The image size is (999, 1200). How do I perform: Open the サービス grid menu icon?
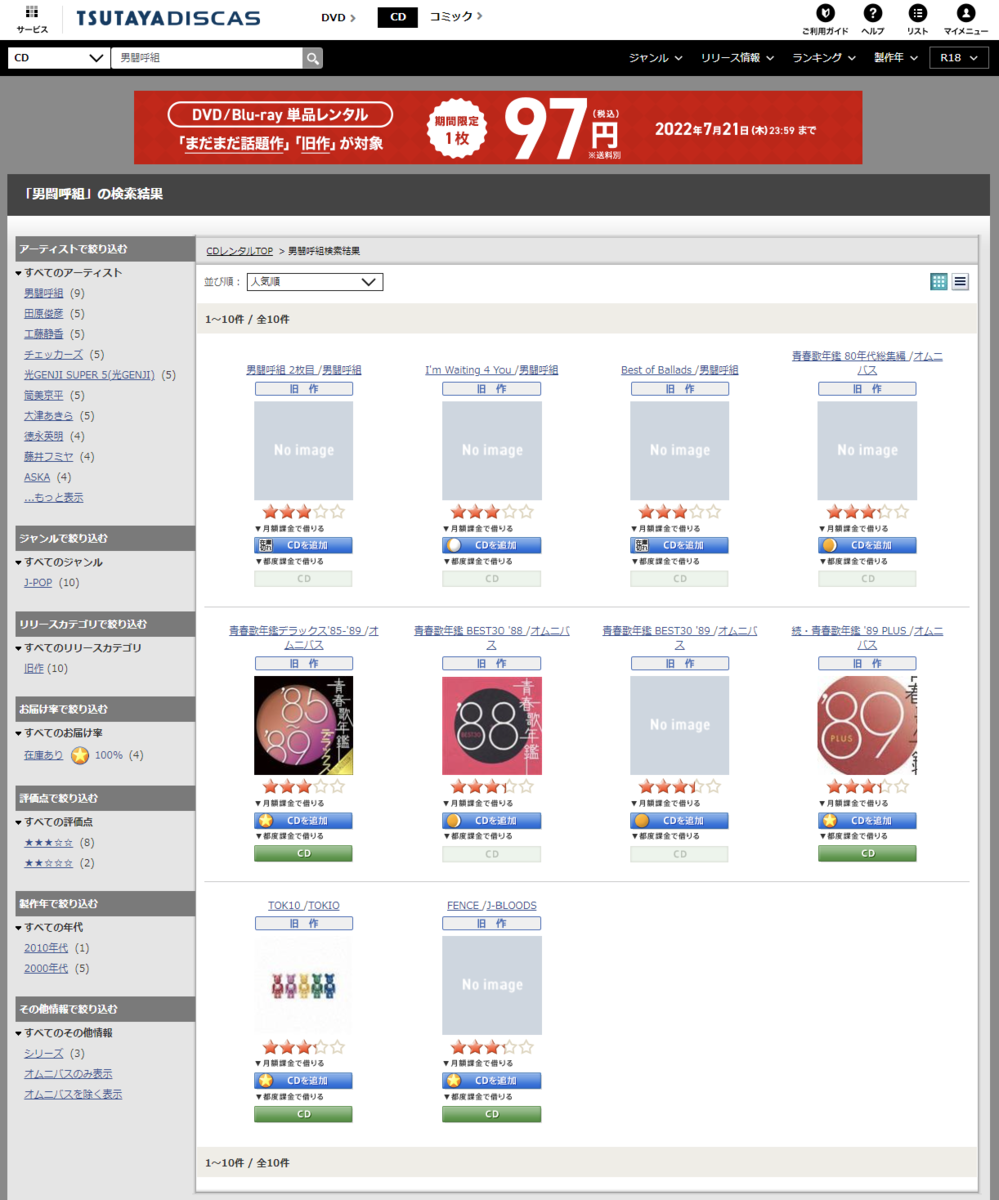[x=31, y=13]
